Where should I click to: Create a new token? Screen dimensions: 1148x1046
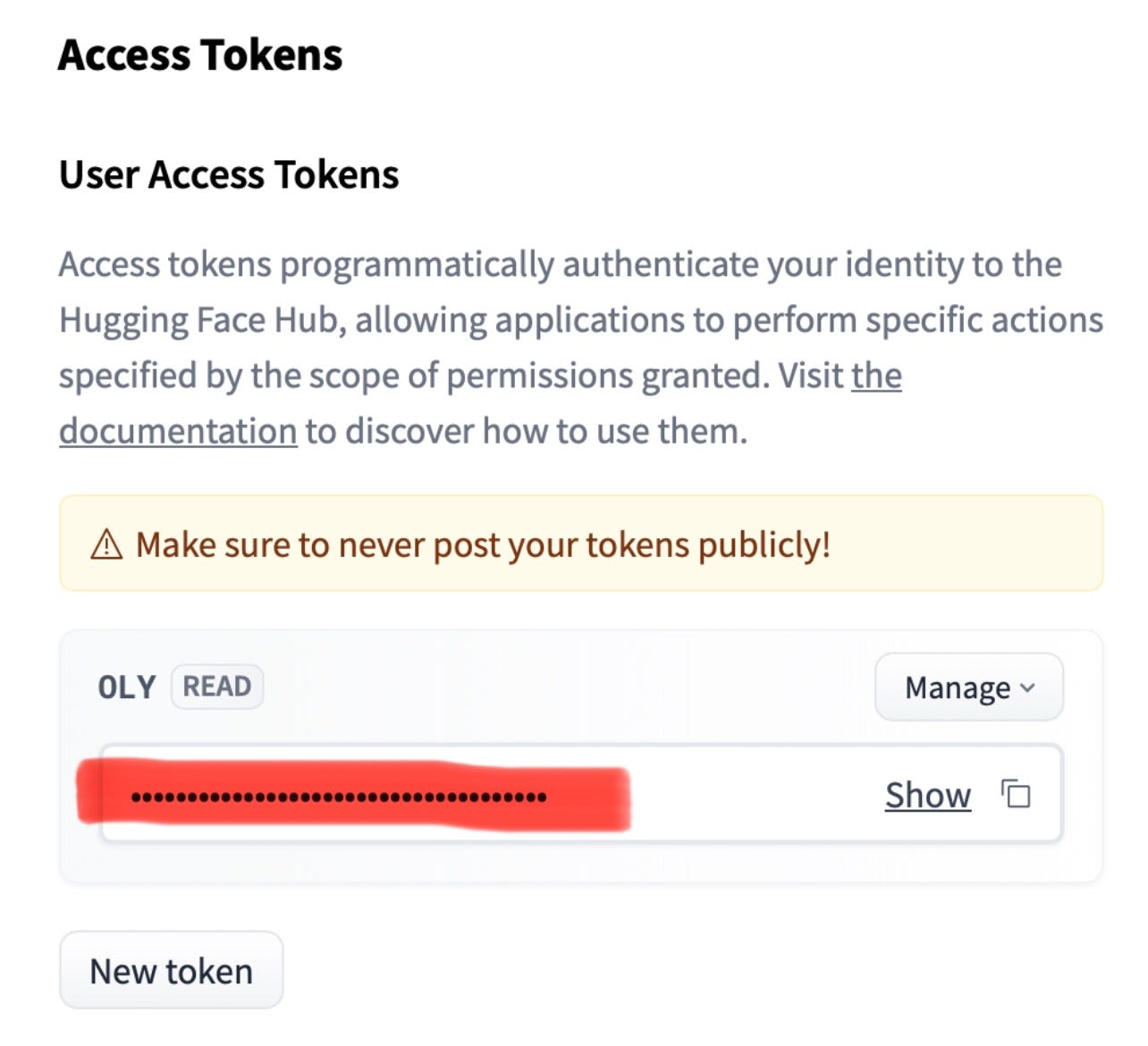tap(171, 971)
